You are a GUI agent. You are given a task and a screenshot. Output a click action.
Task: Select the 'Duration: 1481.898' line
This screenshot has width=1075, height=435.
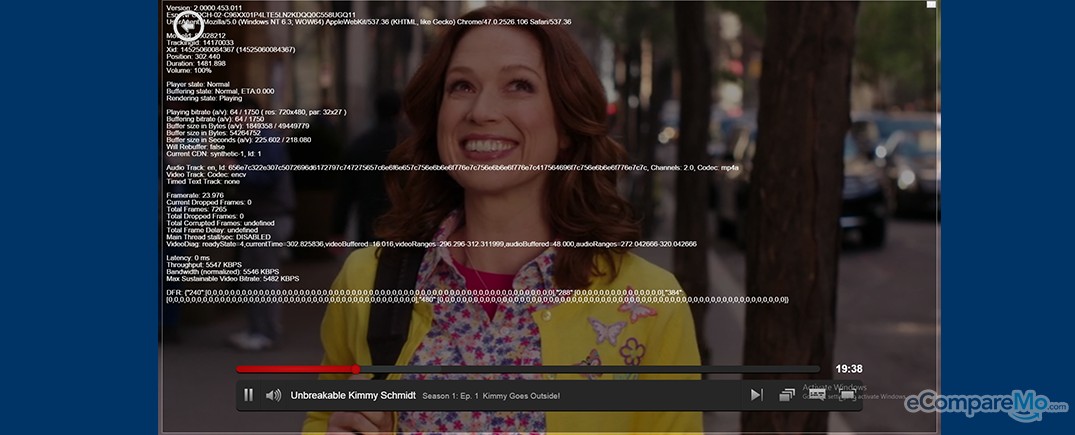196,63
